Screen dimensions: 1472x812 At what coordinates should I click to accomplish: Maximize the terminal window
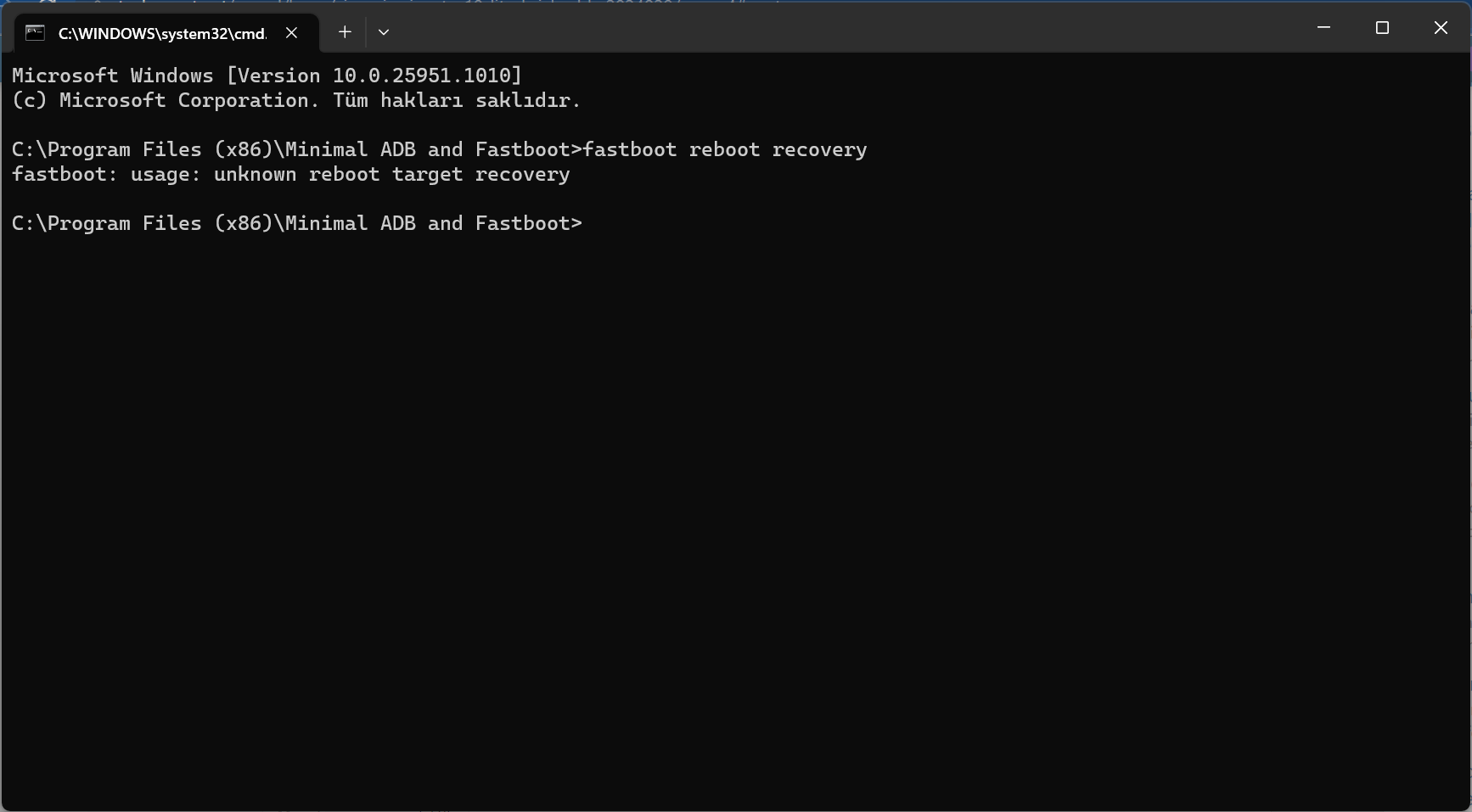[x=1382, y=28]
